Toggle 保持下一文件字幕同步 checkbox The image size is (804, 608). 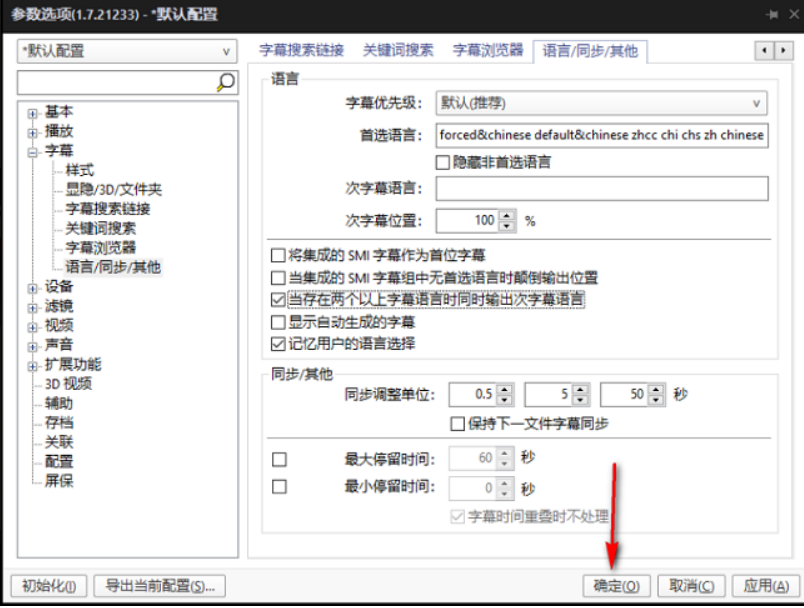(x=457, y=424)
